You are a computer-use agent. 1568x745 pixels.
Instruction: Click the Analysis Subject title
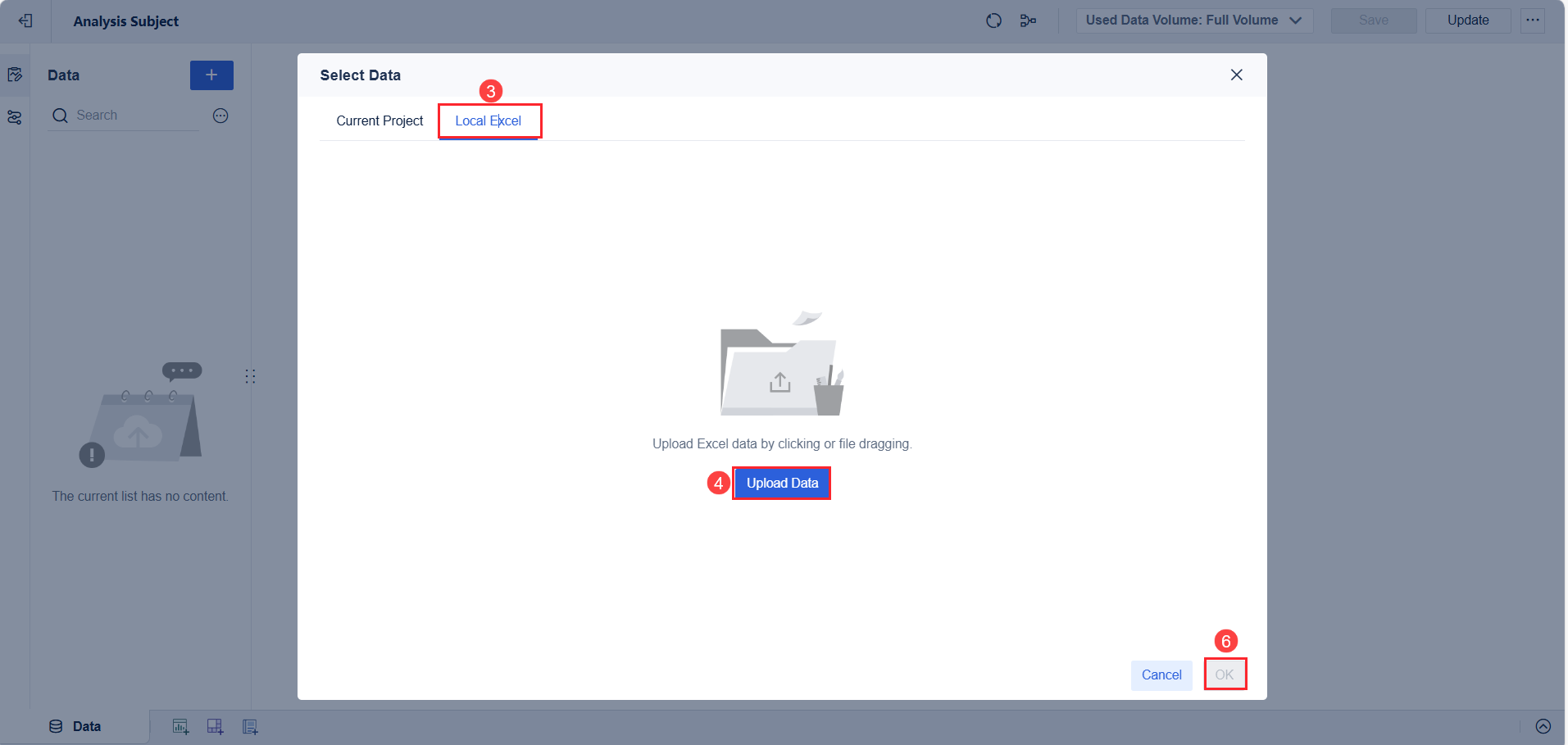pos(126,21)
